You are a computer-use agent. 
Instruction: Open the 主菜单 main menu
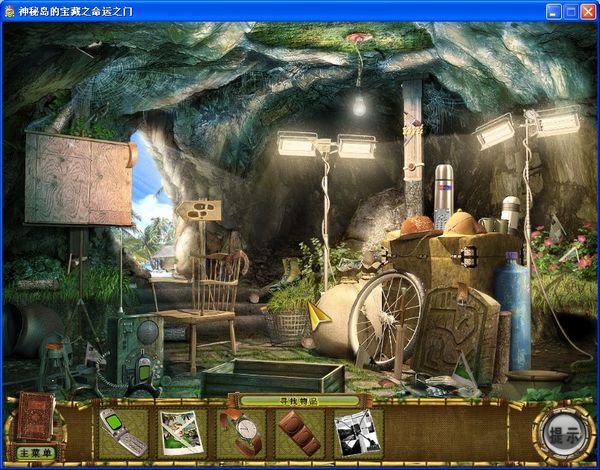[x=36, y=453]
